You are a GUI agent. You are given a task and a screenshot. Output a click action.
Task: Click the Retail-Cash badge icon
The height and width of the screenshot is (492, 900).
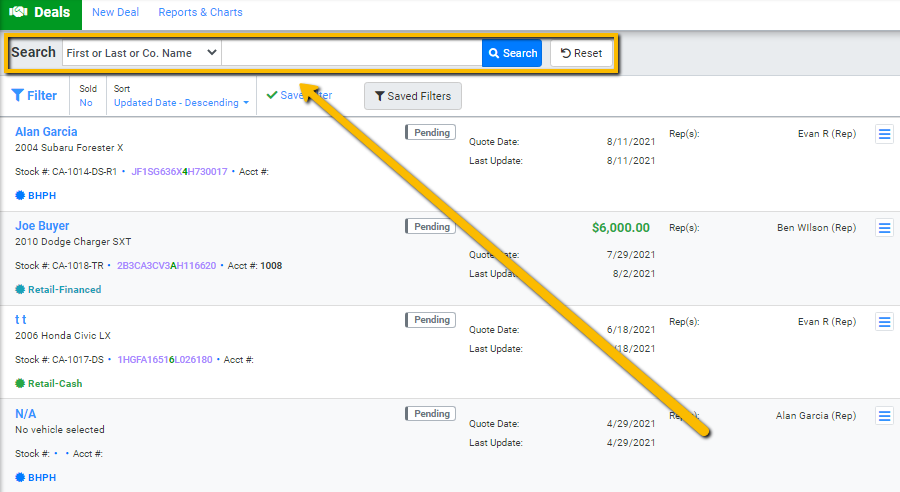pyautogui.click(x=20, y=384)
